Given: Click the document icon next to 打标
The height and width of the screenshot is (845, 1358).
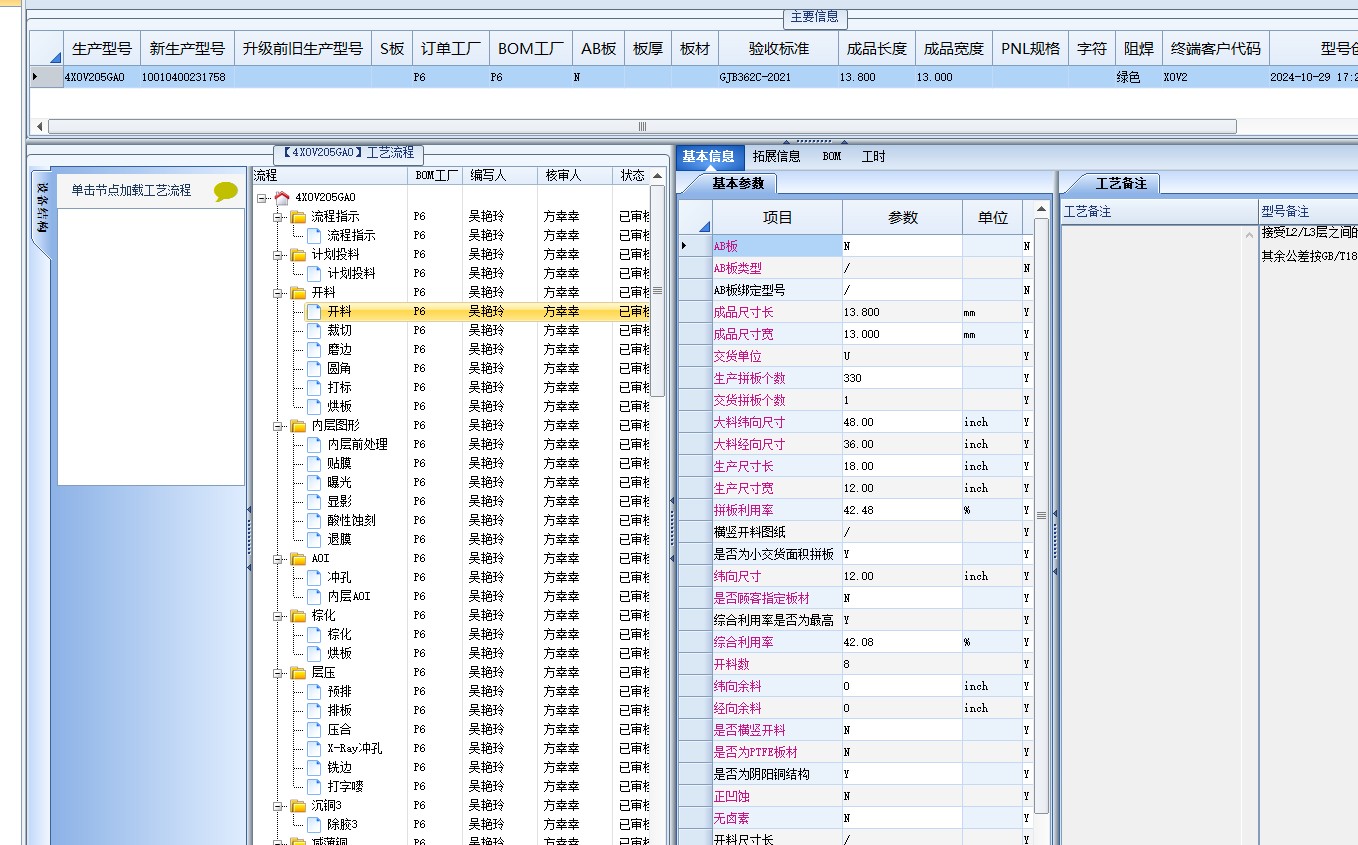Looking at the screenshot, I should point(314,387).
